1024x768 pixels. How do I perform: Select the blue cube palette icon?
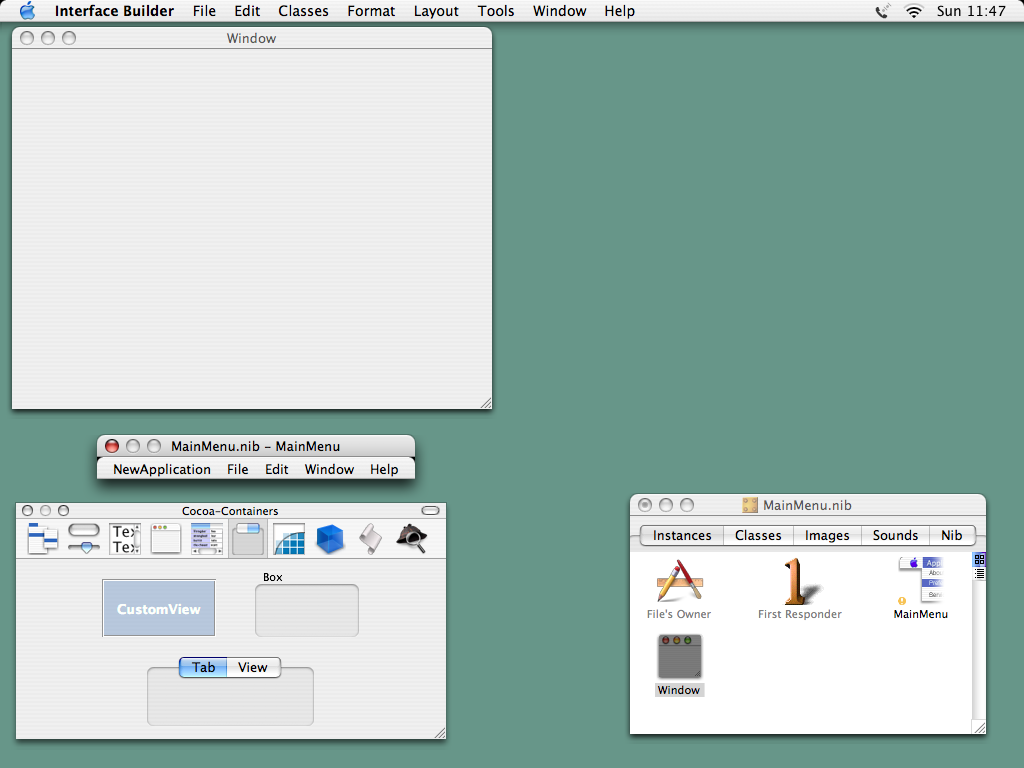click(330, 539)
